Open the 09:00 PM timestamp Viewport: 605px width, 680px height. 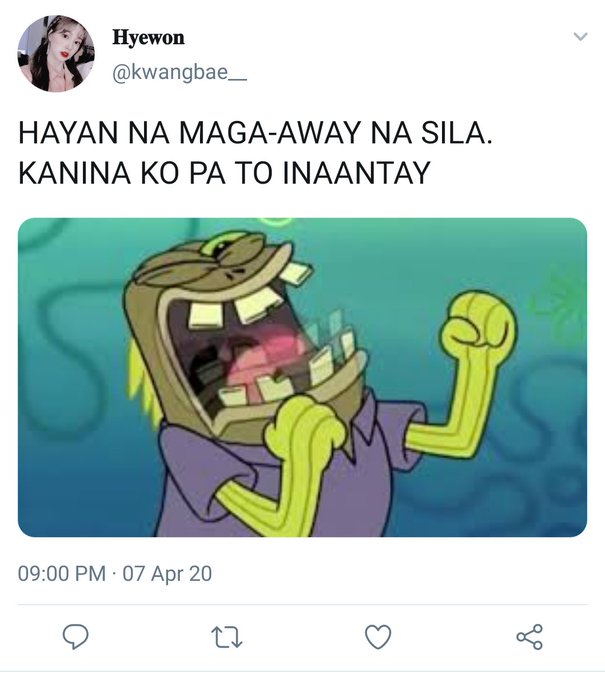click(62, 573)
